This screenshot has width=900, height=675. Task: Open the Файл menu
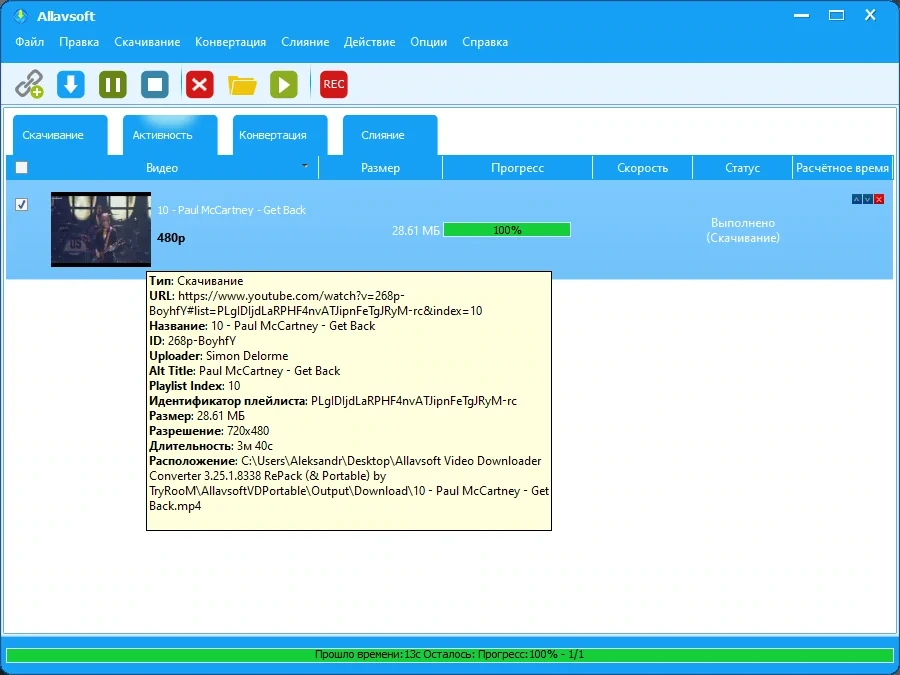pos(29,42)
